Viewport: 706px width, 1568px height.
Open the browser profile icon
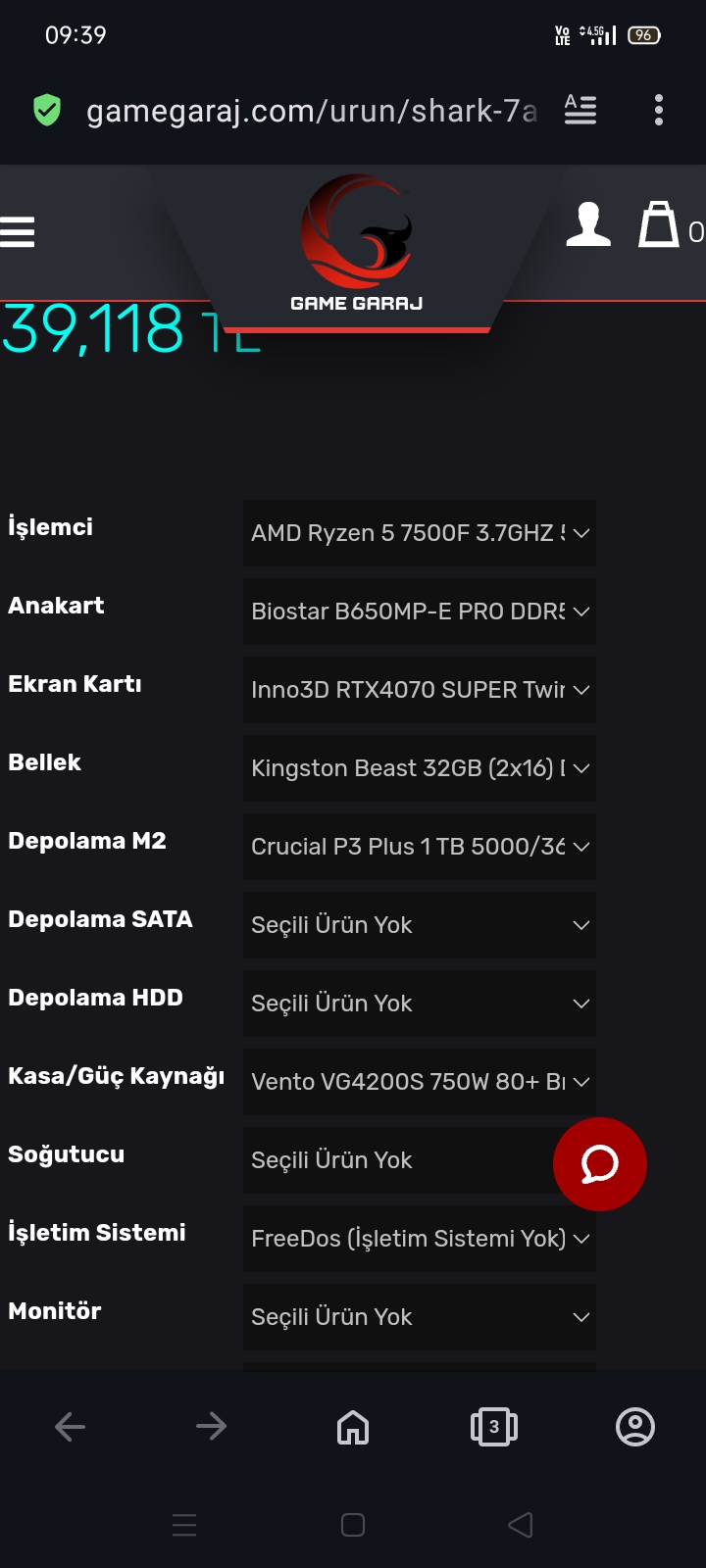[635, 1427]
